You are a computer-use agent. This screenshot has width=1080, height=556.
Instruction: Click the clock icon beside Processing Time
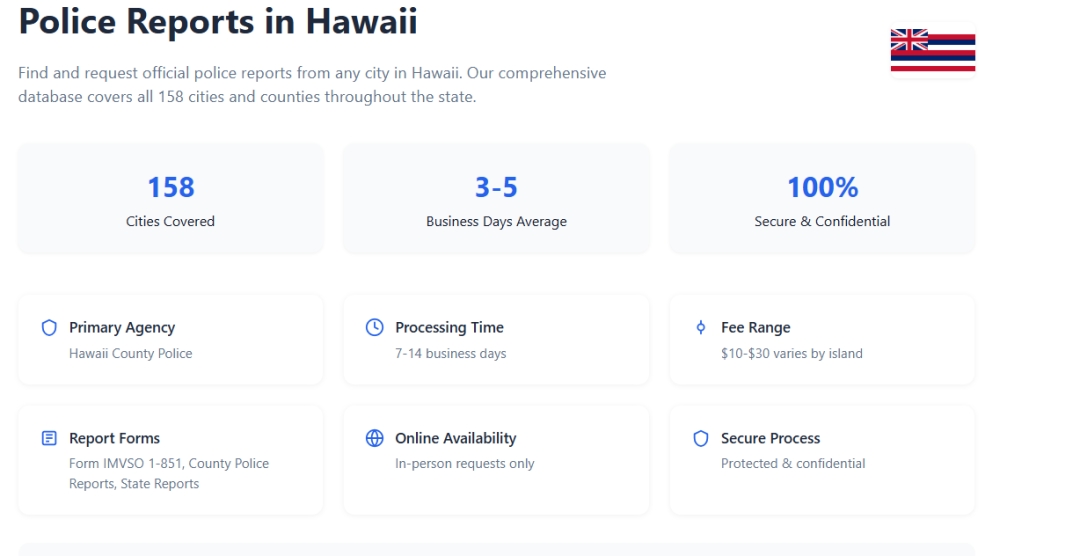(375, 328)
